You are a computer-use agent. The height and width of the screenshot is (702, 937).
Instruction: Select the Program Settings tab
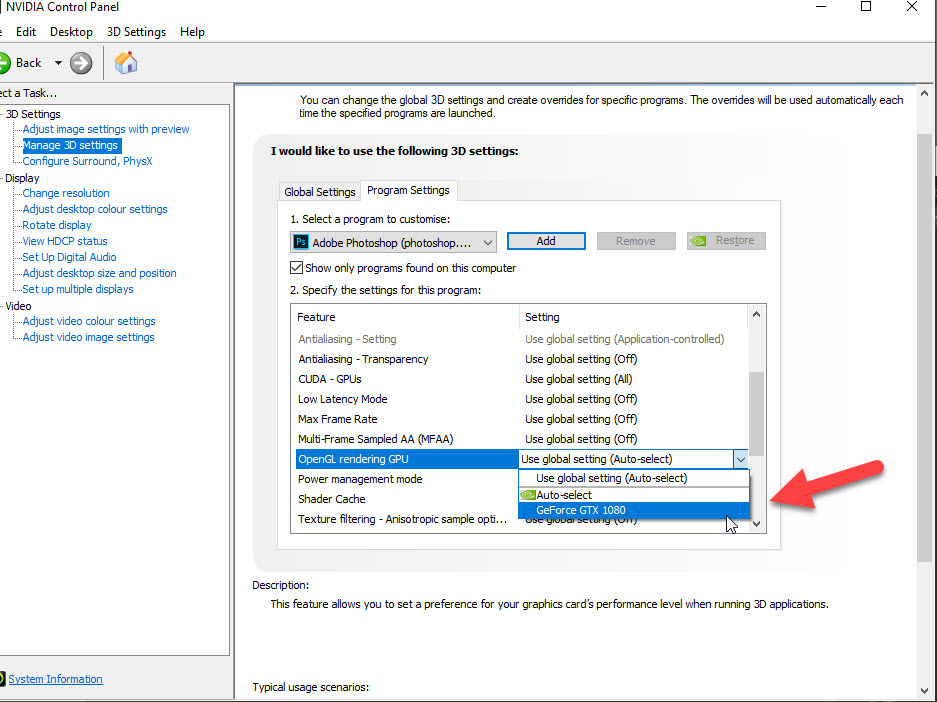pos(408,190)
